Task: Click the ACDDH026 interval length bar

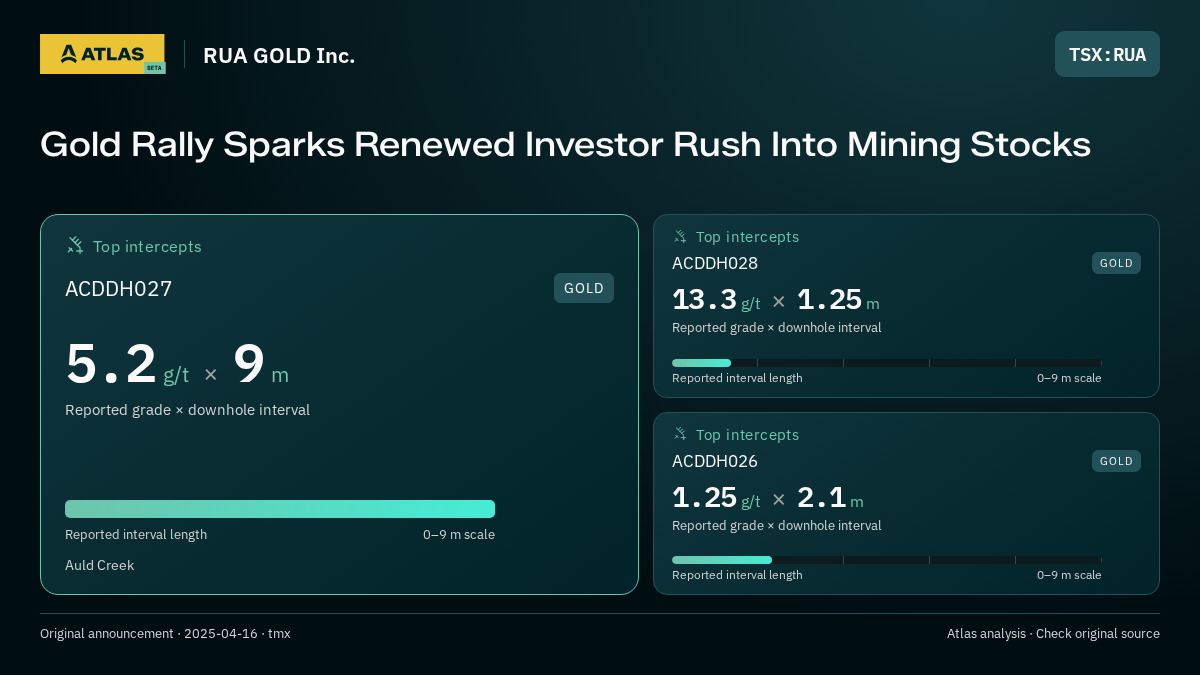Action: tap(887, 560)
